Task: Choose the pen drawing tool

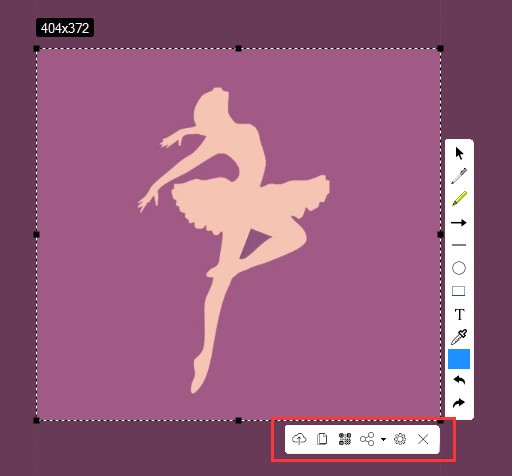Action: (x=459, y=176)
